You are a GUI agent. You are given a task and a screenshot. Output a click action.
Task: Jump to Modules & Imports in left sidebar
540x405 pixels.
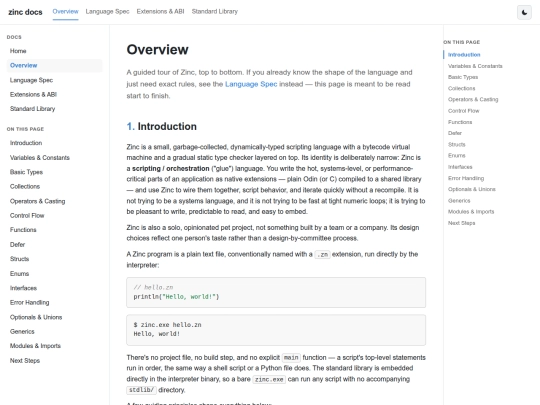(x=54, y=346)
